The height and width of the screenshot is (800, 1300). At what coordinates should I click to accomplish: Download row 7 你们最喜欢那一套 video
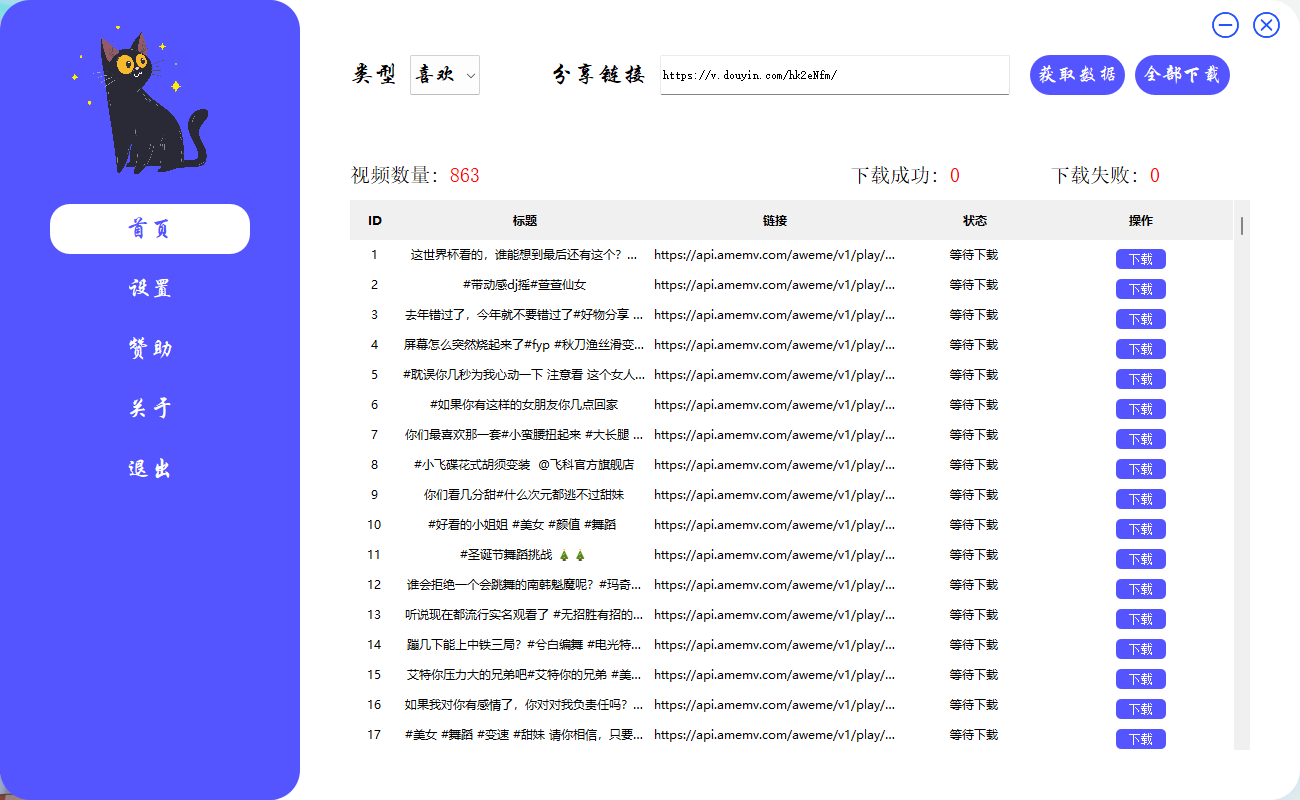(x=1141, y=439)
